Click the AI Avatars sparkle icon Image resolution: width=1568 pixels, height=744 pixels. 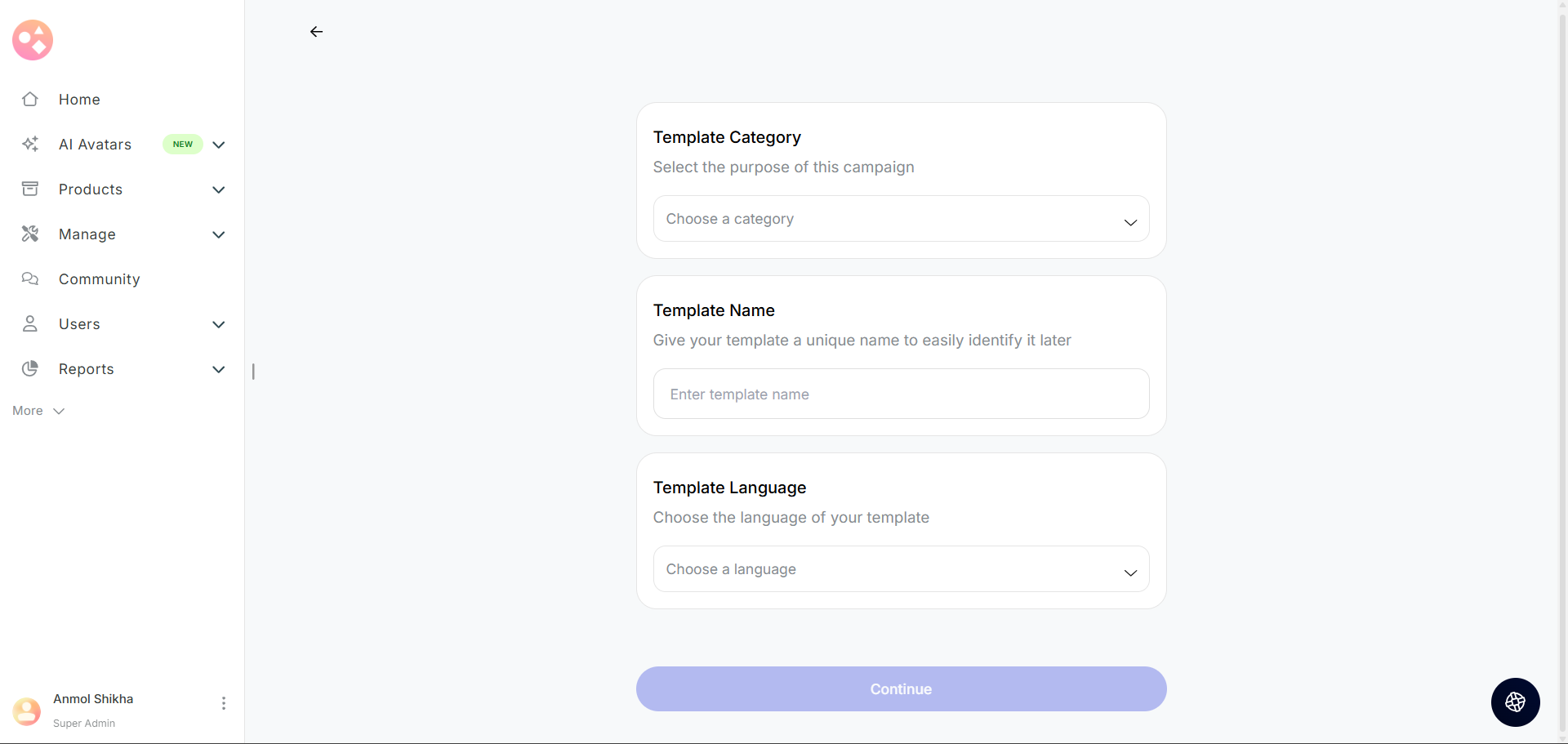(x=30, y=144)
